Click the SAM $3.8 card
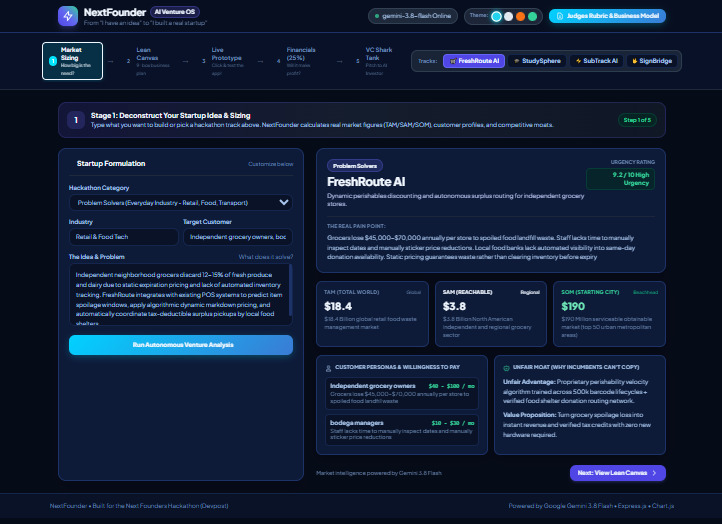Screen dimensions: 722x524 coord(491,314)
